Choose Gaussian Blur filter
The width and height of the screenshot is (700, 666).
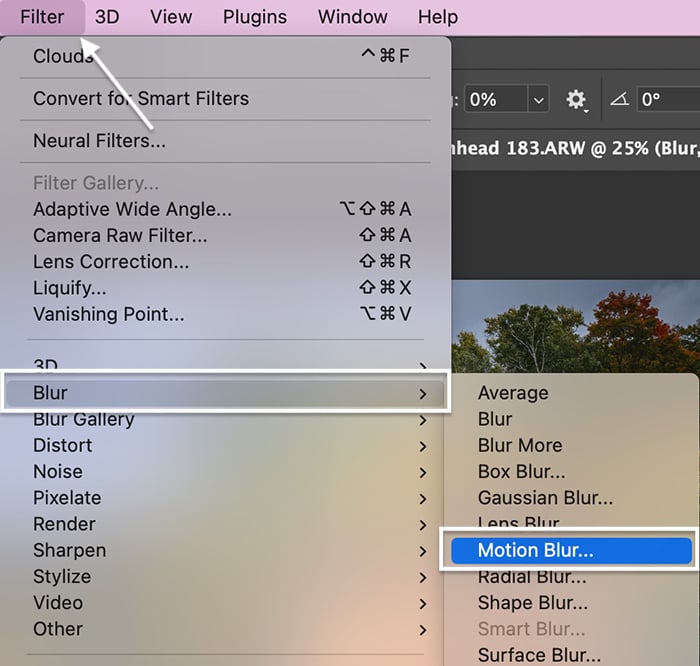[571, 498]
